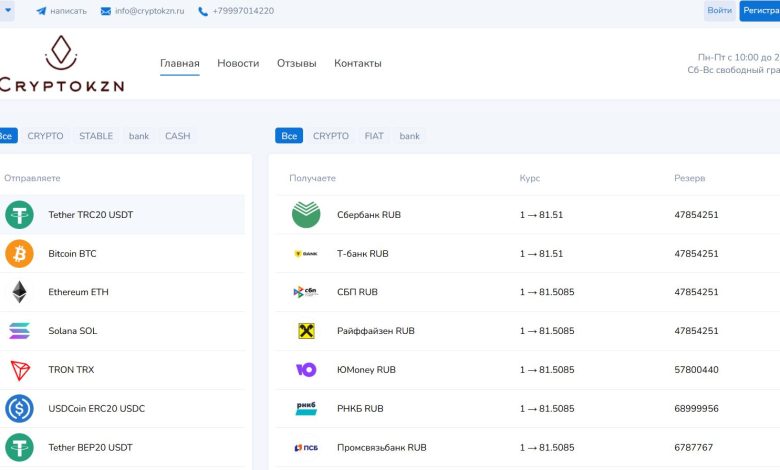Select Bitcoin BTC to send
Image resolution: width=780 pixels, height=470 pixels.
(122, 254)
